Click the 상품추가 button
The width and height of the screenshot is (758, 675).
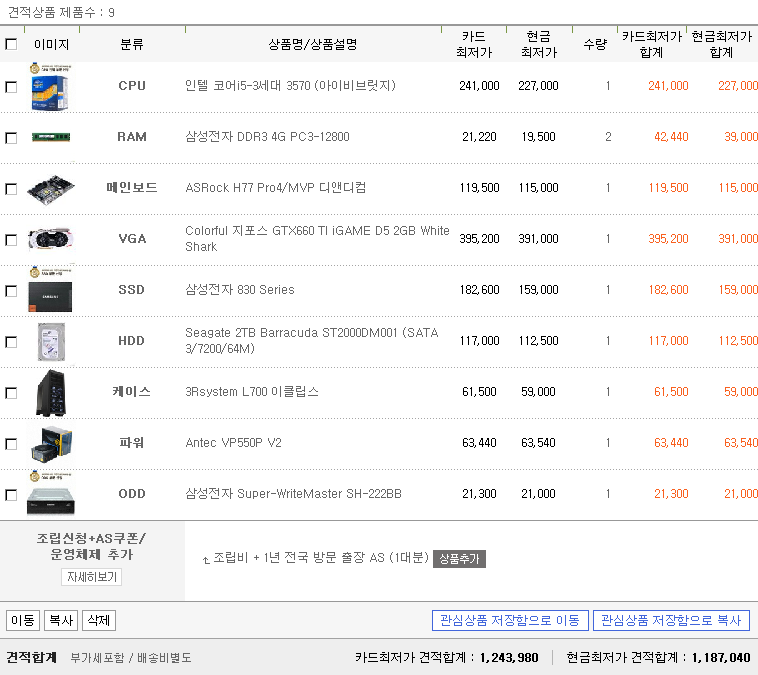[459, 558]
